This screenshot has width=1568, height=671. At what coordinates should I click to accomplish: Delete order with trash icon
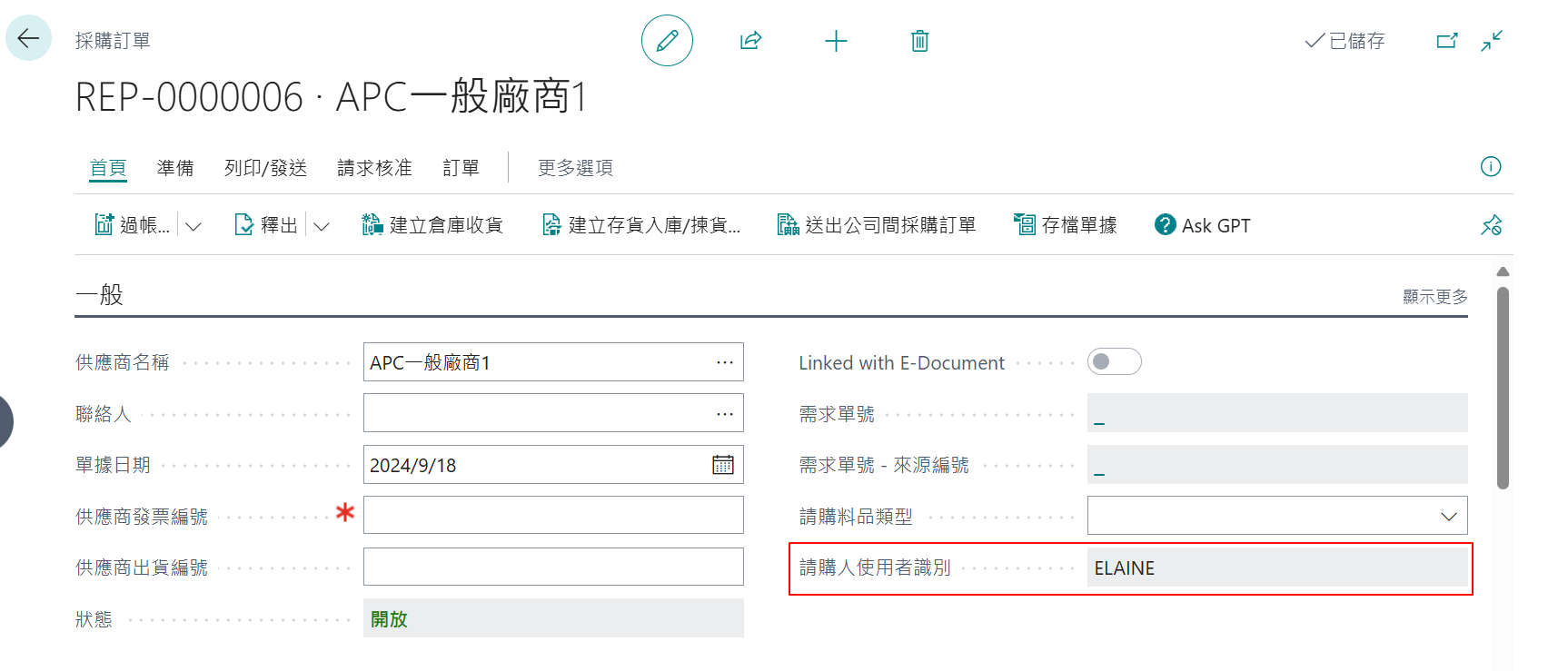point(919,41)
